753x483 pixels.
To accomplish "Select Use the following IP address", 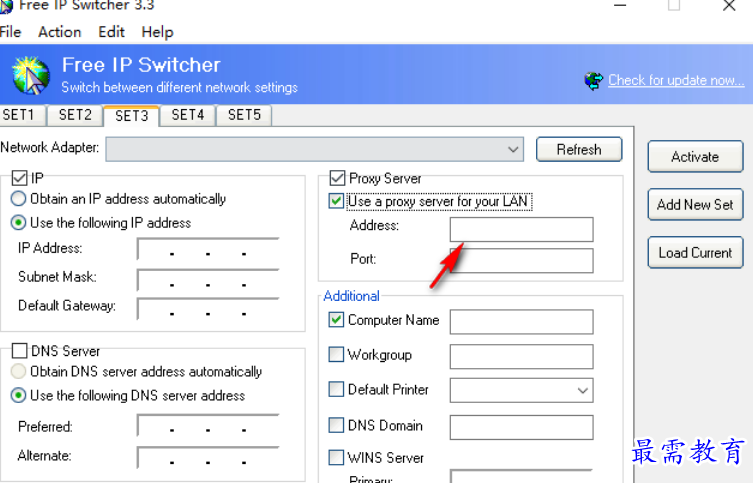I will (101, 223).
